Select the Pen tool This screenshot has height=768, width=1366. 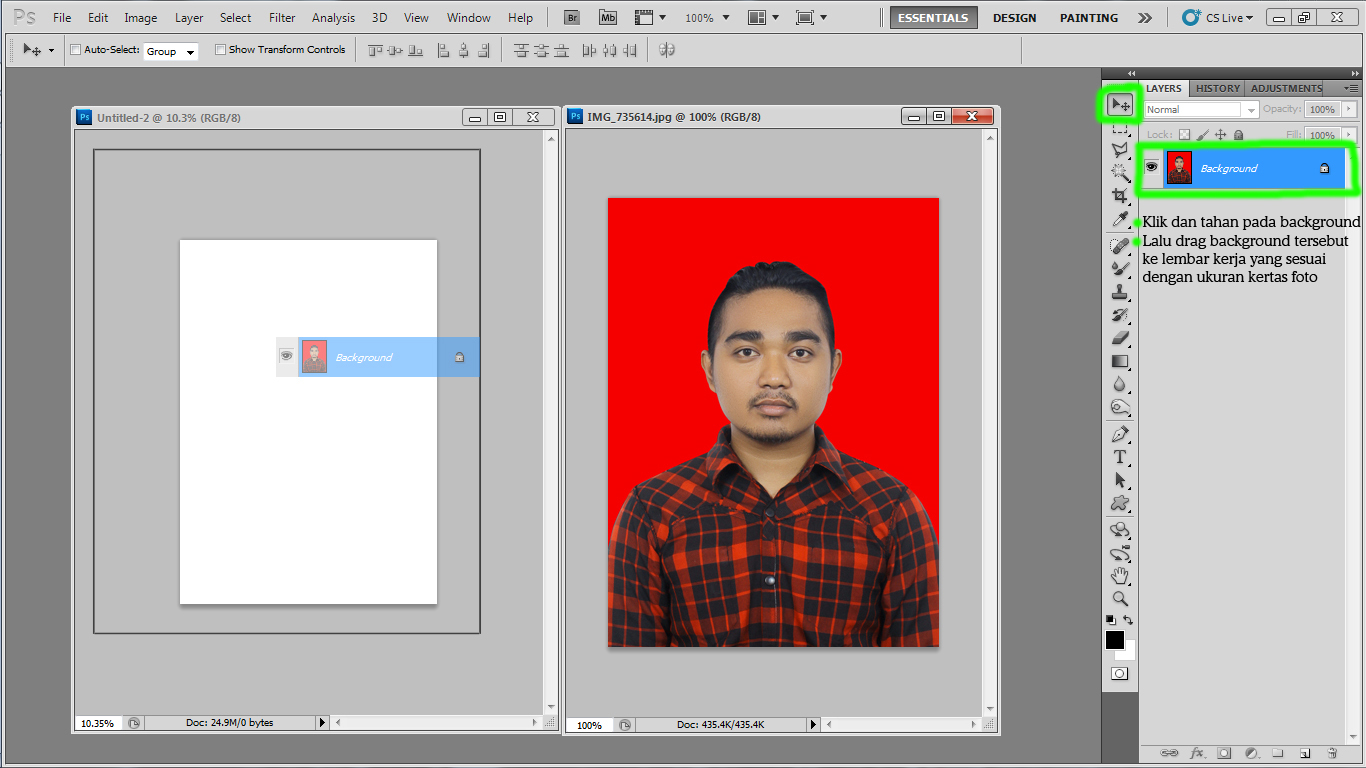tap(1119, 434)
